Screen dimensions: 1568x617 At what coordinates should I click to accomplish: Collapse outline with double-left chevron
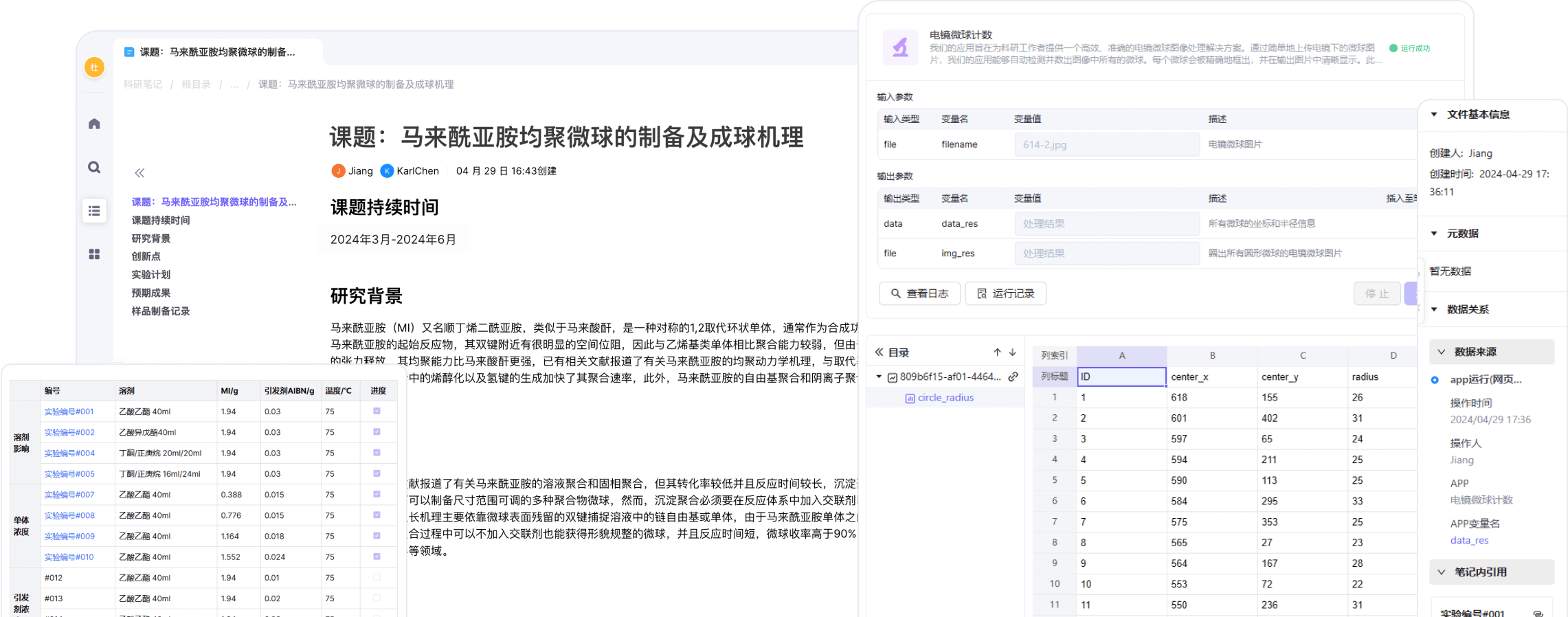pyautogui.click(x=139, y=173)
